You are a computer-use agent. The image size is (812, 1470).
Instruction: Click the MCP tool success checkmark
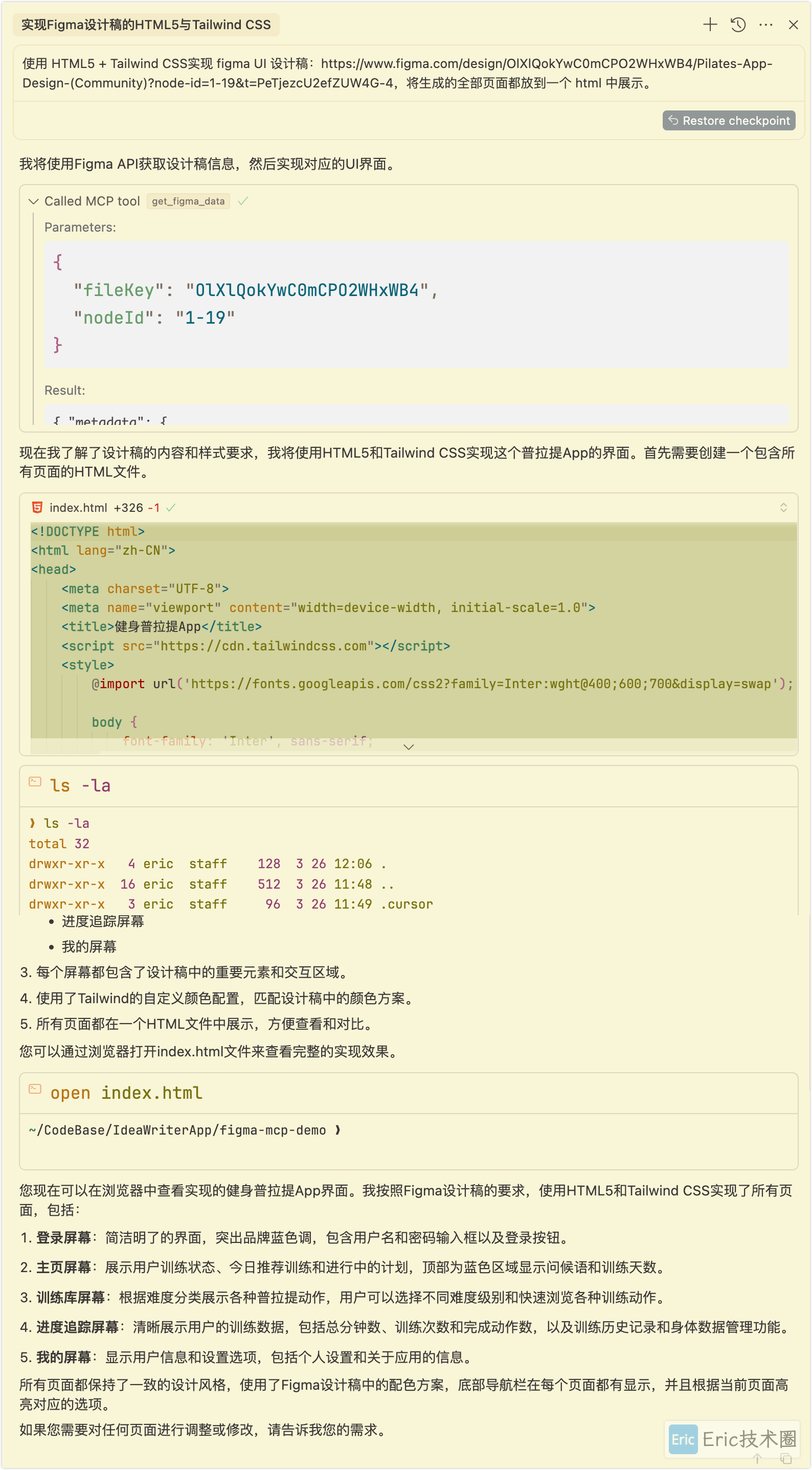point(243,201)
